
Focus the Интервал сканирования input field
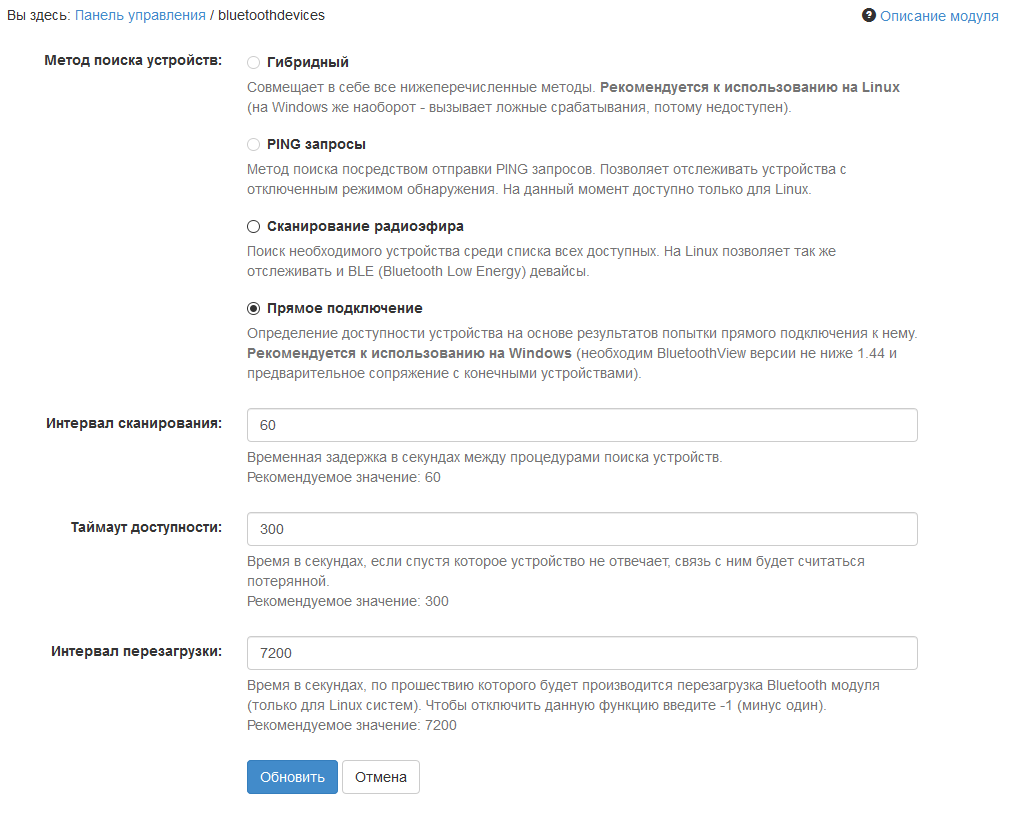[582, 425]
